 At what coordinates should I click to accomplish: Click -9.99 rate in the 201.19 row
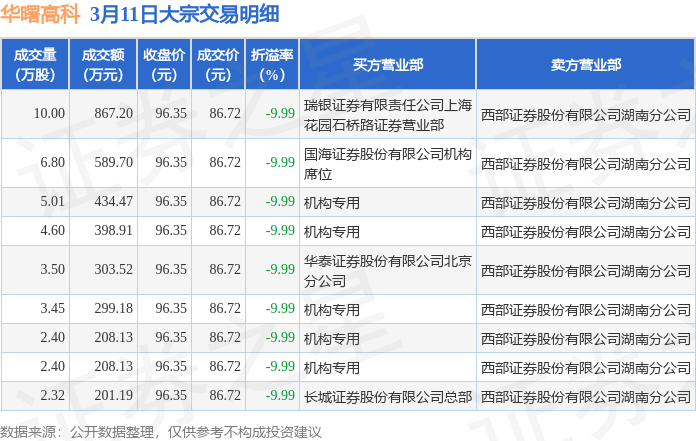point(280,395)
